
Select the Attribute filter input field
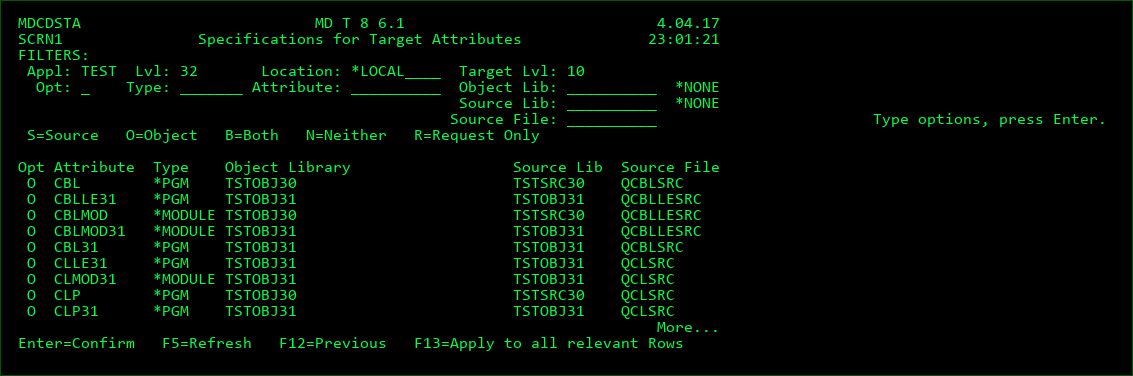point(395,87)
